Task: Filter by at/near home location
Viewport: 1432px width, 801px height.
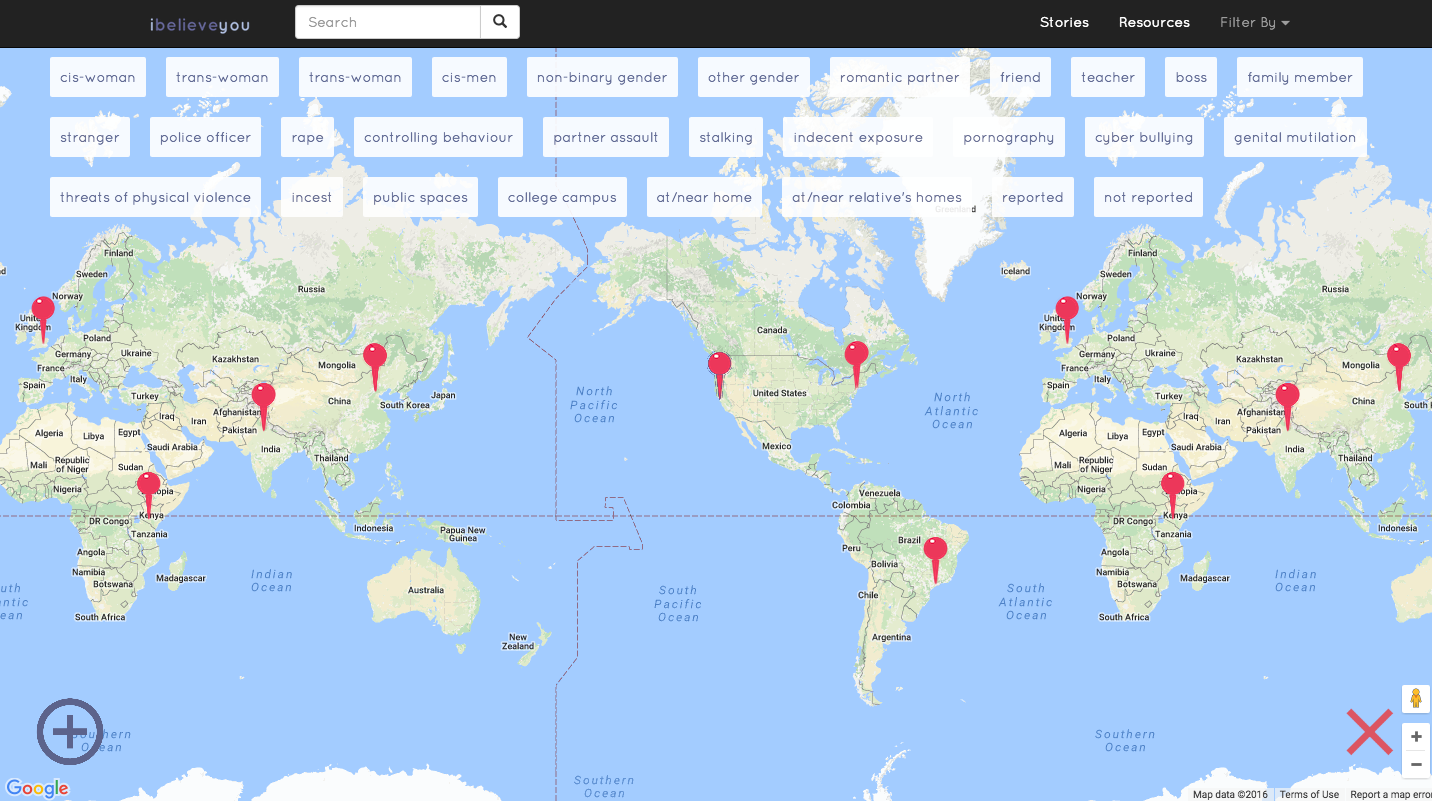Action: coord(704,197)
